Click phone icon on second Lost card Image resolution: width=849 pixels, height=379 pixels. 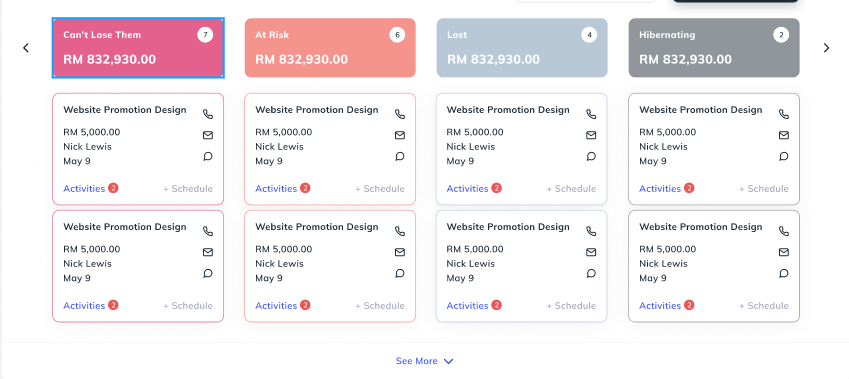(x=591, y=231)
